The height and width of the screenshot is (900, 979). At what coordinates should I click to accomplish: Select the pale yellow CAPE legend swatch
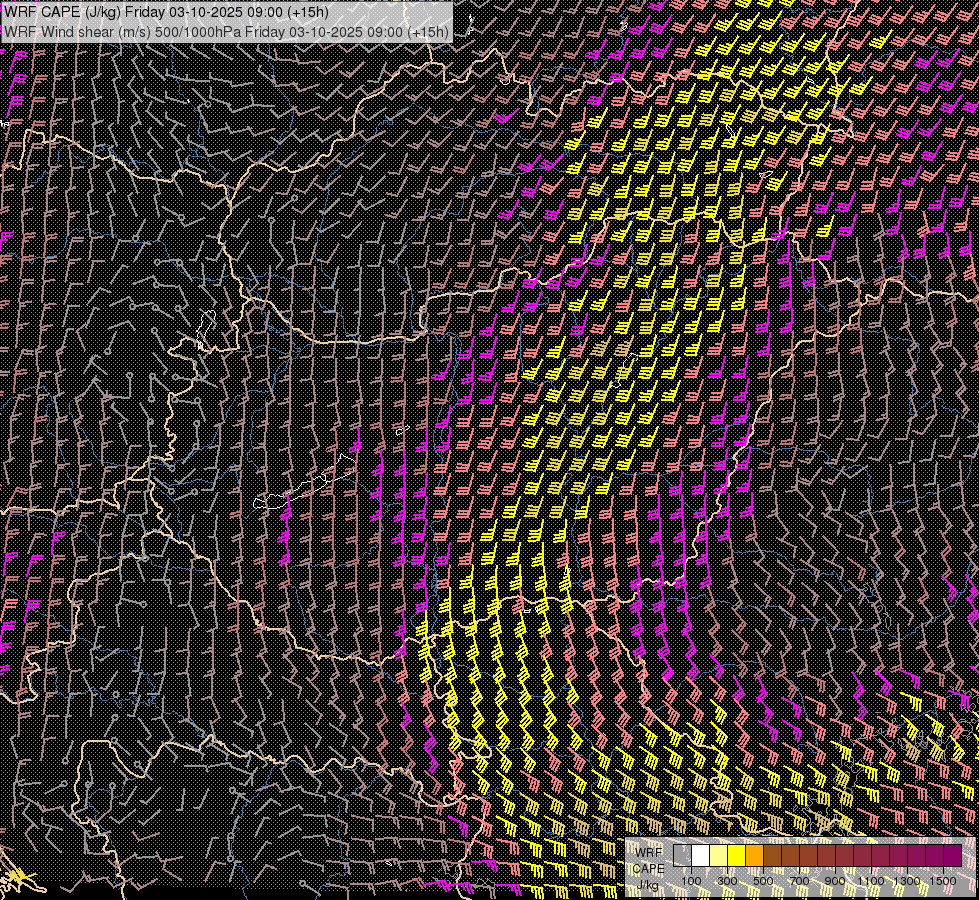point(718,855)
